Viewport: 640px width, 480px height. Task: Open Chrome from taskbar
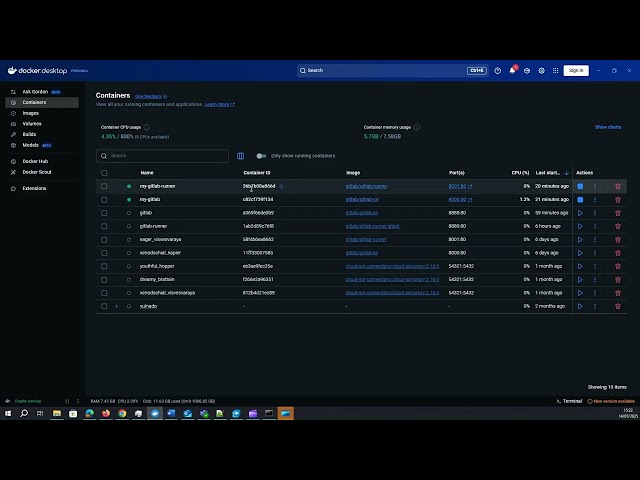(x=122, y=413)
